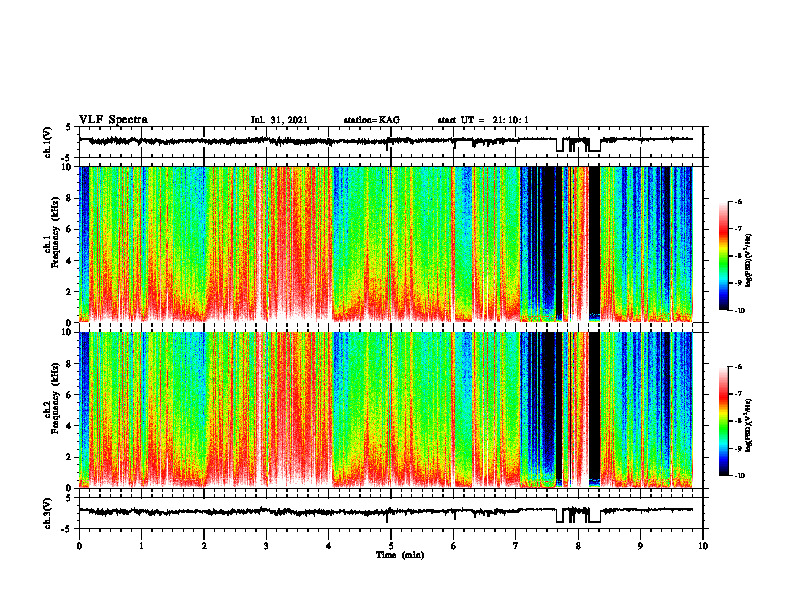The height and width of the screenshot is (612, 792).
Task: Click the 'VLF Spectra' plot title
Action: coord(113,120)
